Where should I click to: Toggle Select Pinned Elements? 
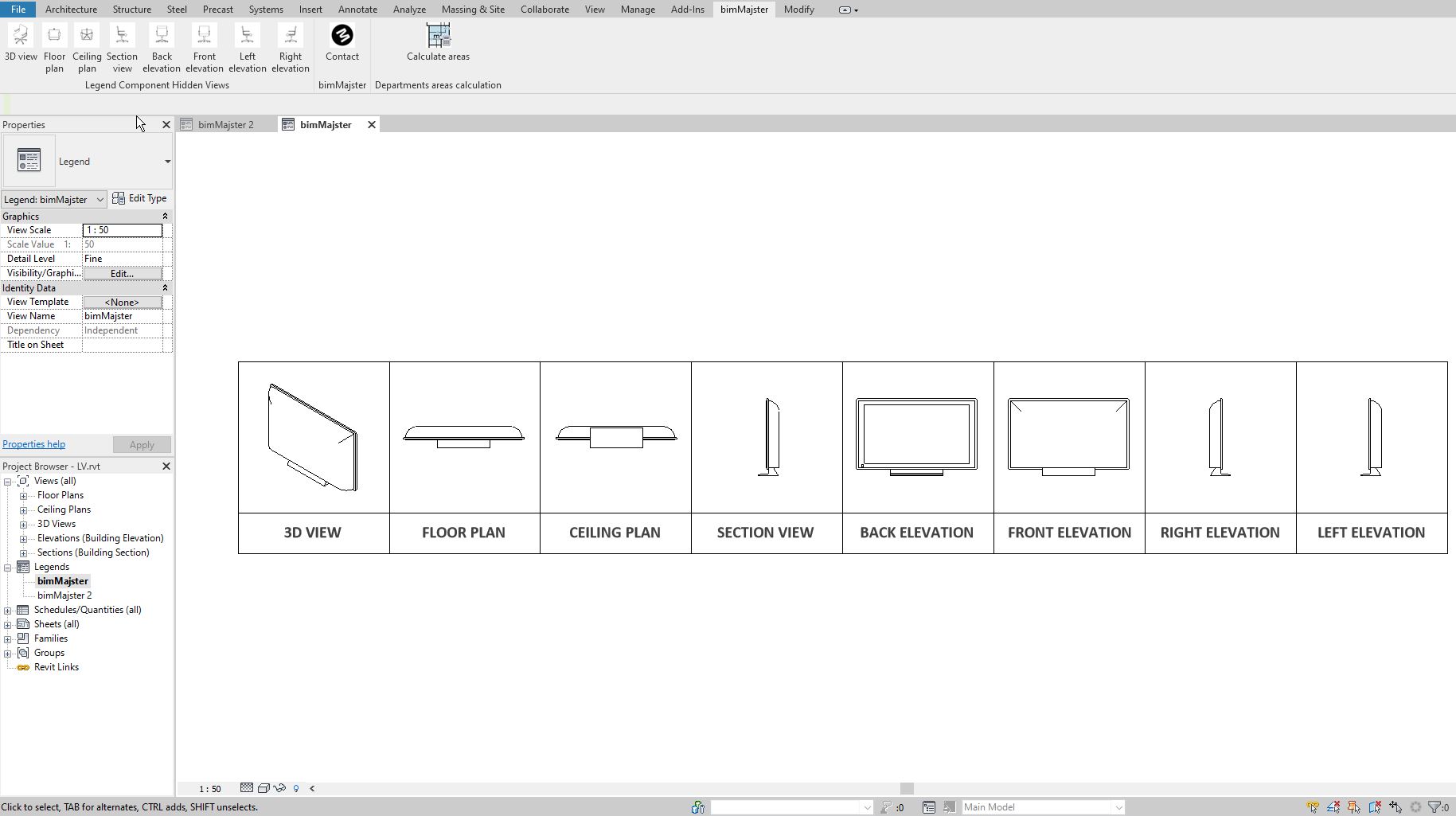(x=1354, y=807)
